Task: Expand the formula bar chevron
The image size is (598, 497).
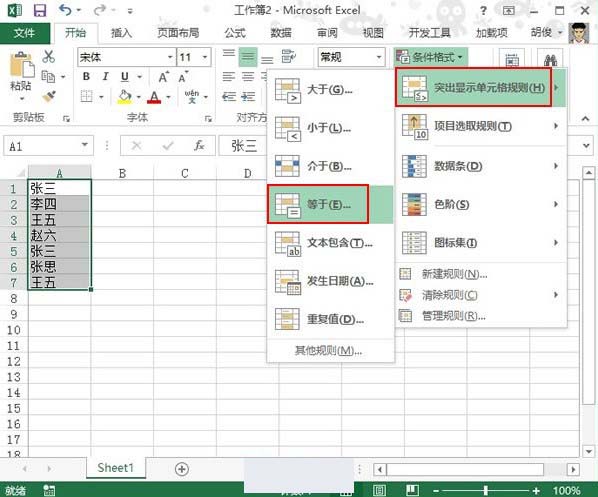Action: pos(586,145)
